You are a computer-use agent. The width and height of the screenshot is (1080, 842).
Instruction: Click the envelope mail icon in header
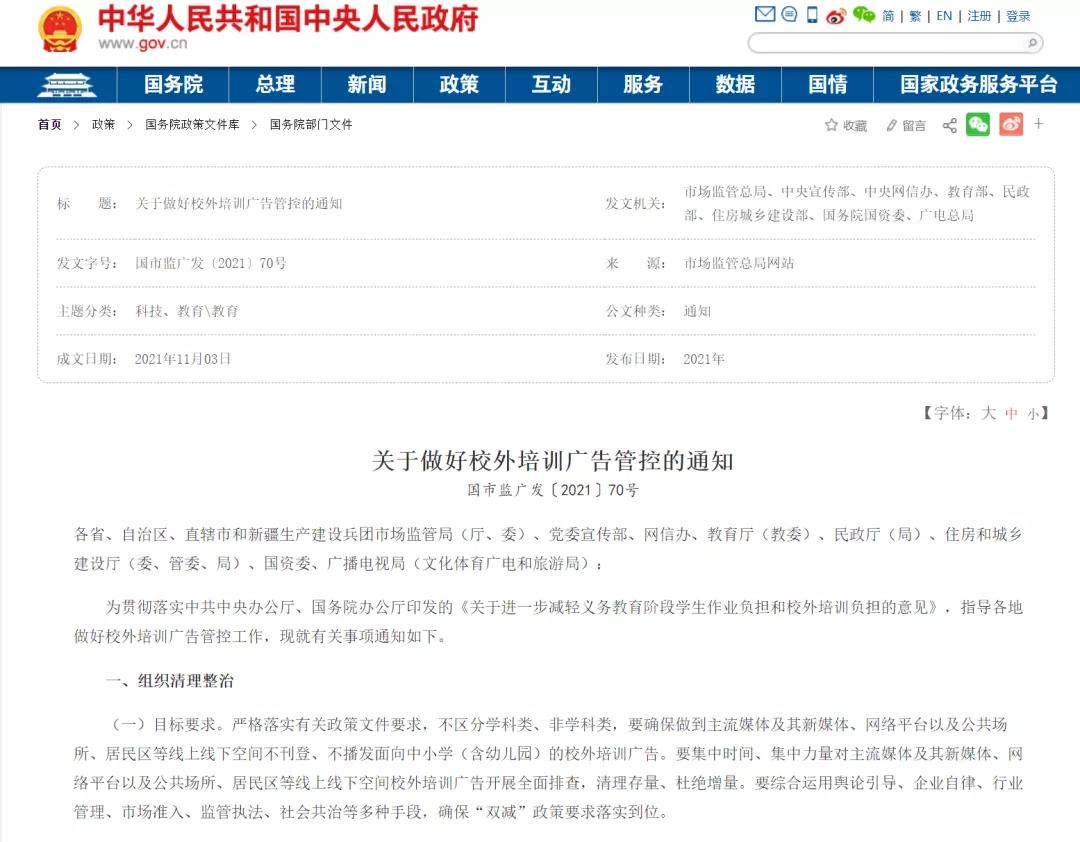pyautogui.click(x=765, y=15)
